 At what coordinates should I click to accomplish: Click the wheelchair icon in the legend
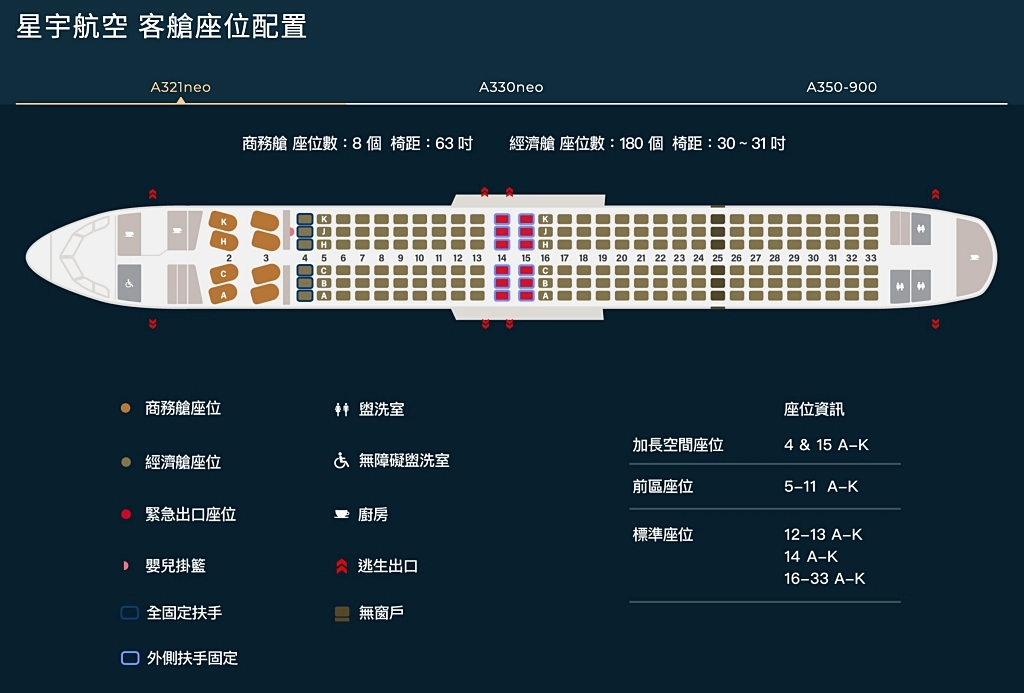[342, 460]
